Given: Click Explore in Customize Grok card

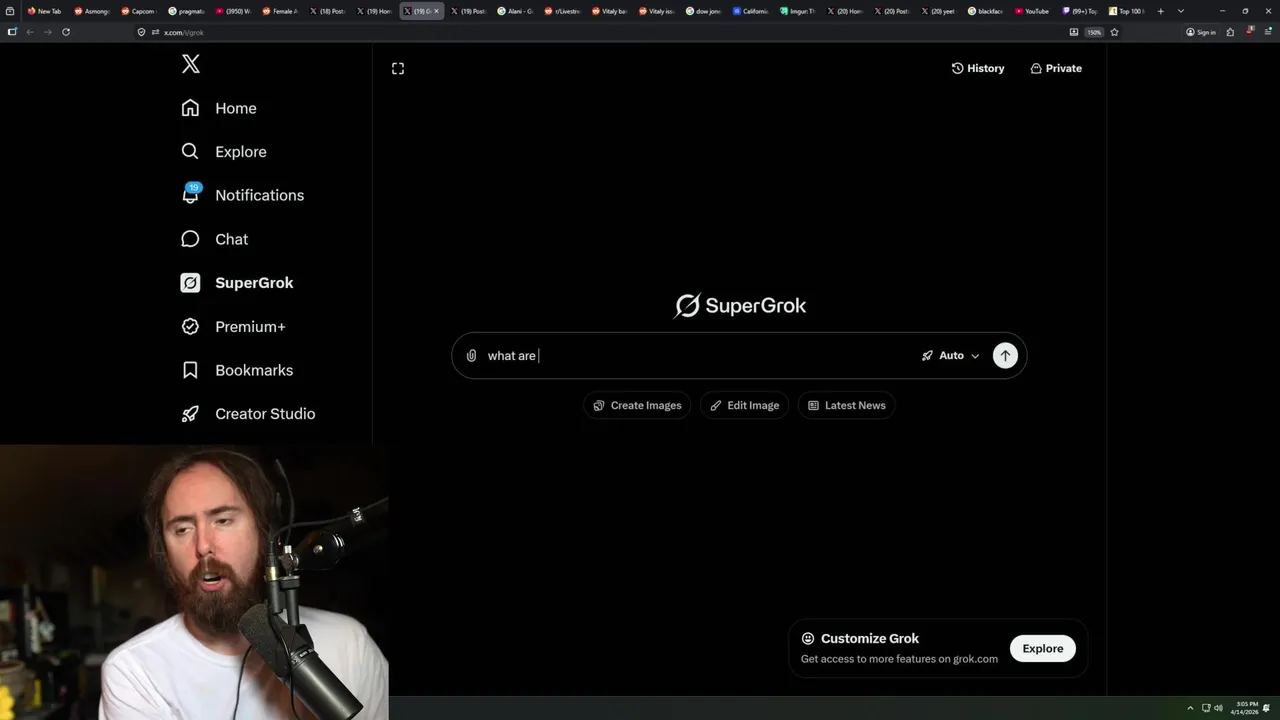Looking at the screenshot, I should point(1043,649).
